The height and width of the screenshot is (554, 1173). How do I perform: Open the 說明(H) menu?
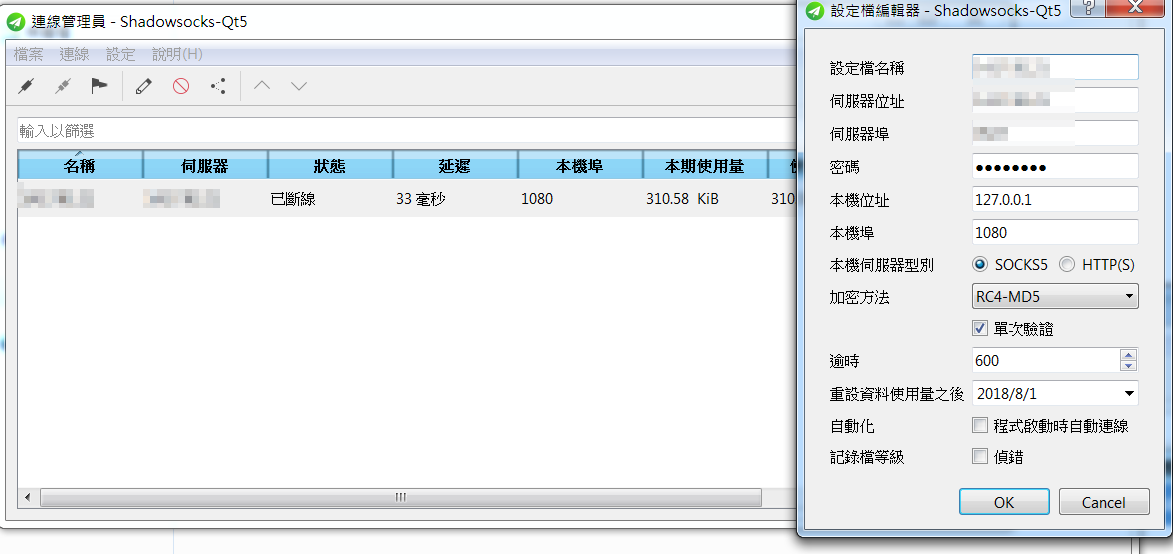pyautogui.click(x=177, y=54)
